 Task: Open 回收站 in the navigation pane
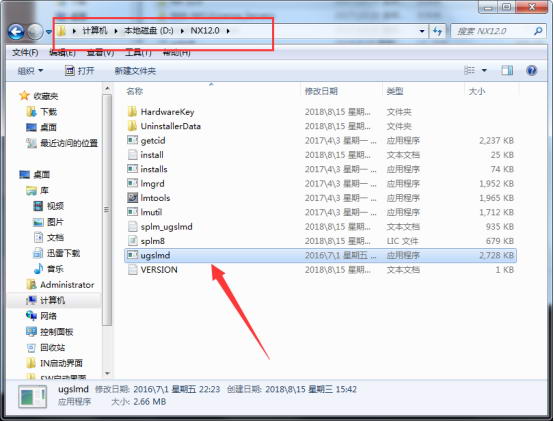(x=46, y=347)
